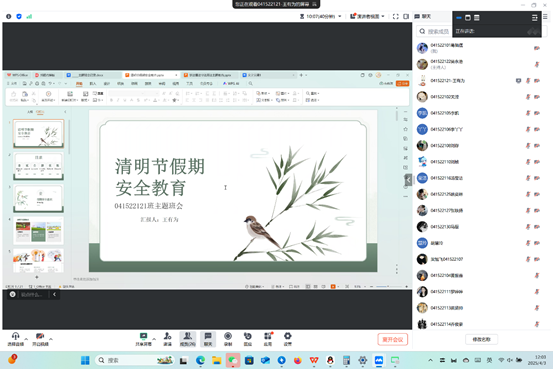Viewport: 553px width, 369px height.
Task: Open the invite button in the meeting toolbar
Action: [x=168, y=339]
